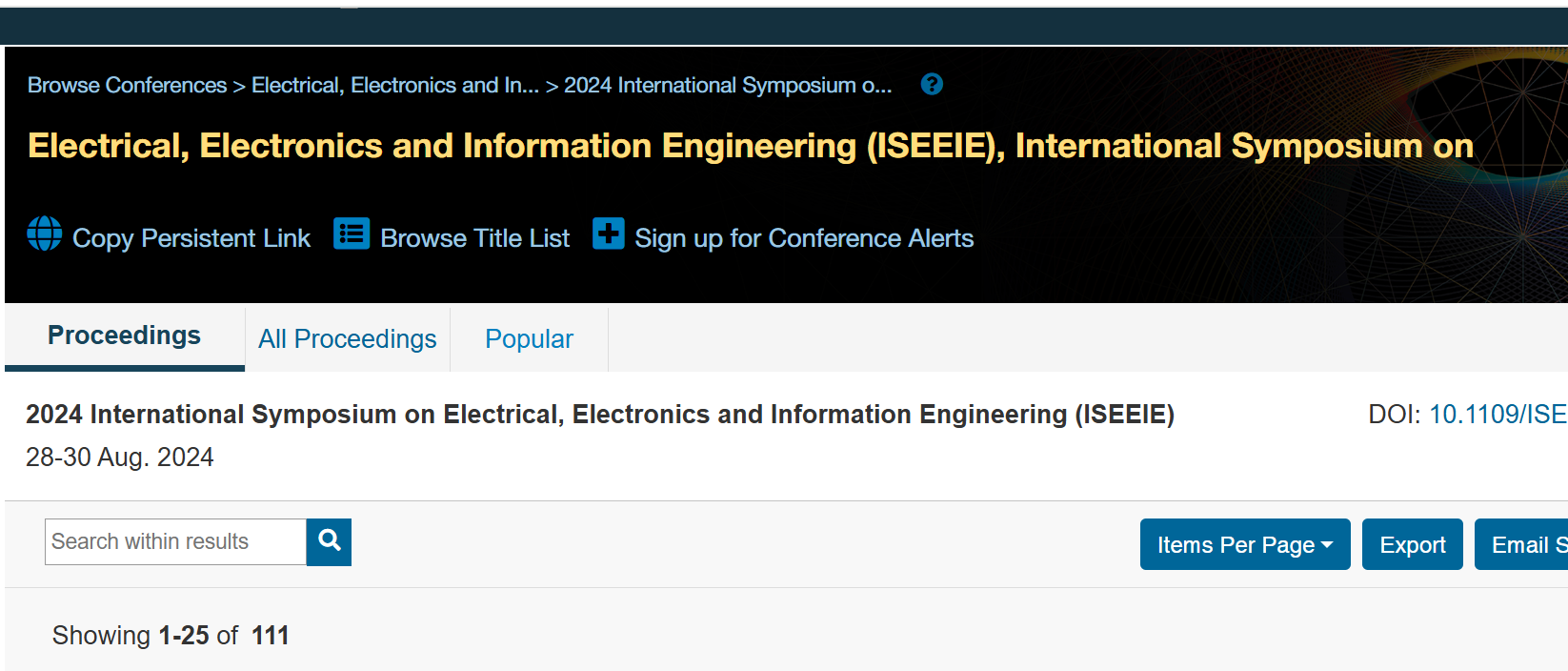The width and height of the screenshot is (1568, 671).
Task: Open the Items Per Page dropdown
Action: click(1244, 544)
